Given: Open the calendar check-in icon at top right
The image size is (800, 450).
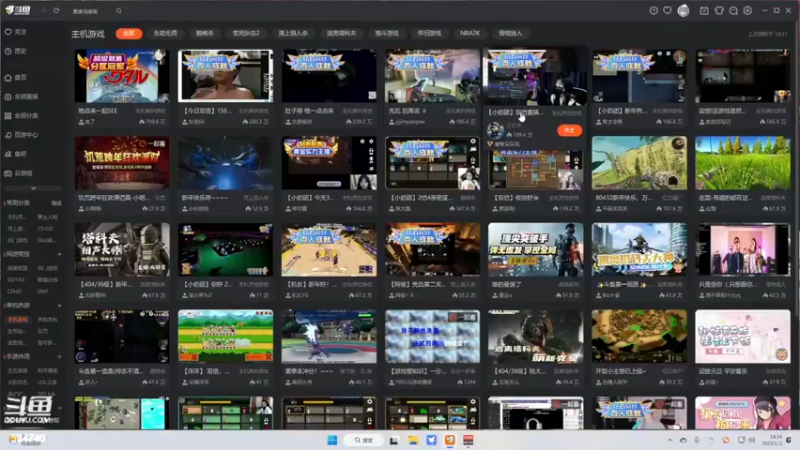Looking at the screenshot, I should 704,10.
